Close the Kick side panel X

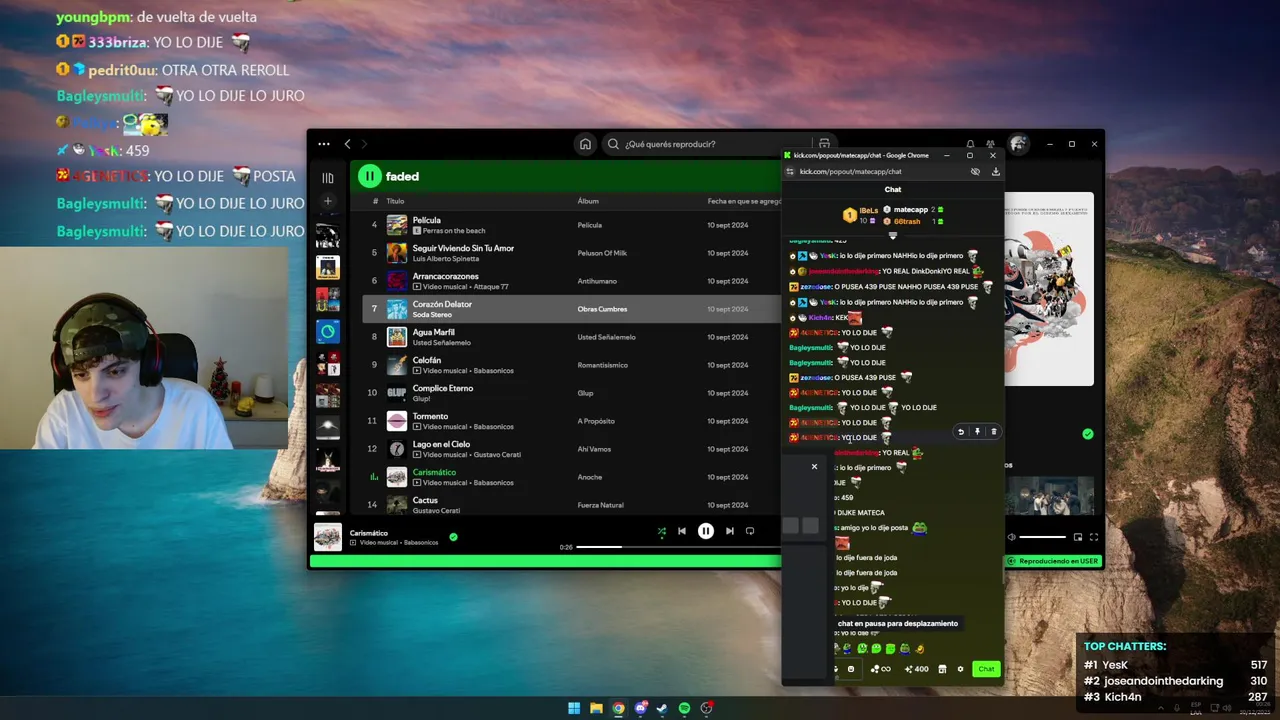pyautogui.click(x=814, y=467)
